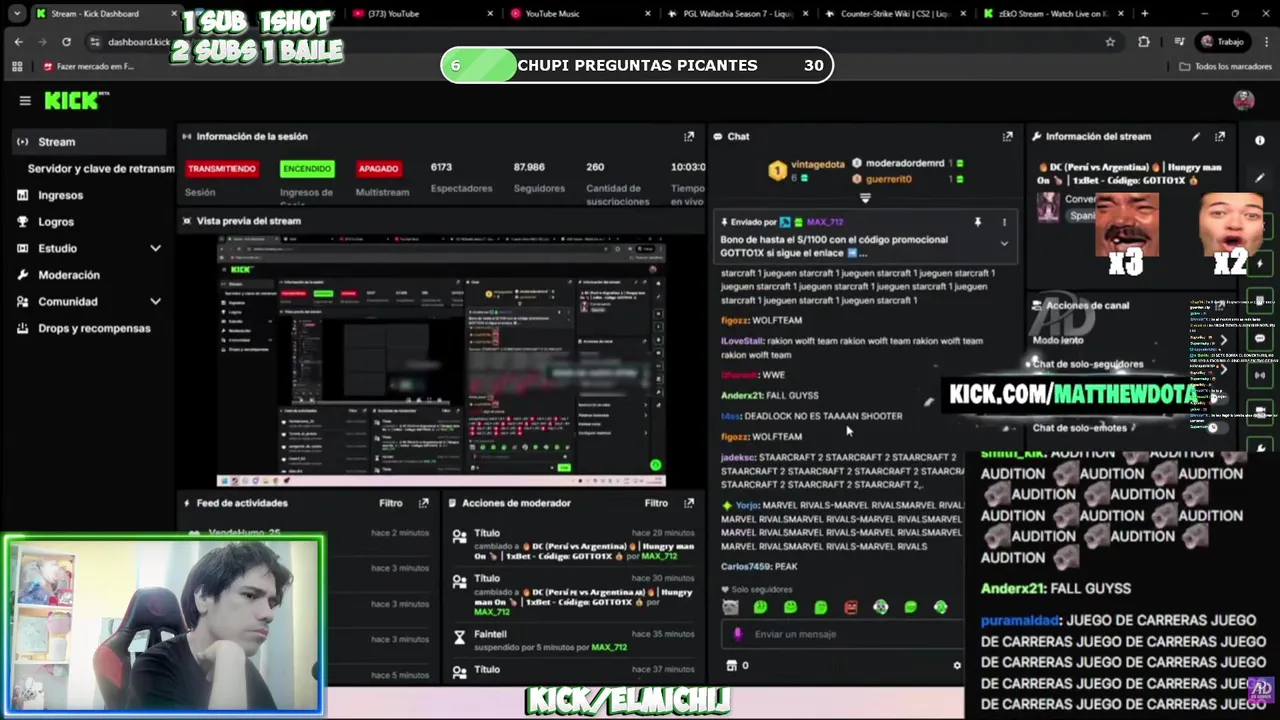Screen dimensions: 1280x720
Task: Click the vintagedota username in the chat leaderboard
Action: point(817,164)
